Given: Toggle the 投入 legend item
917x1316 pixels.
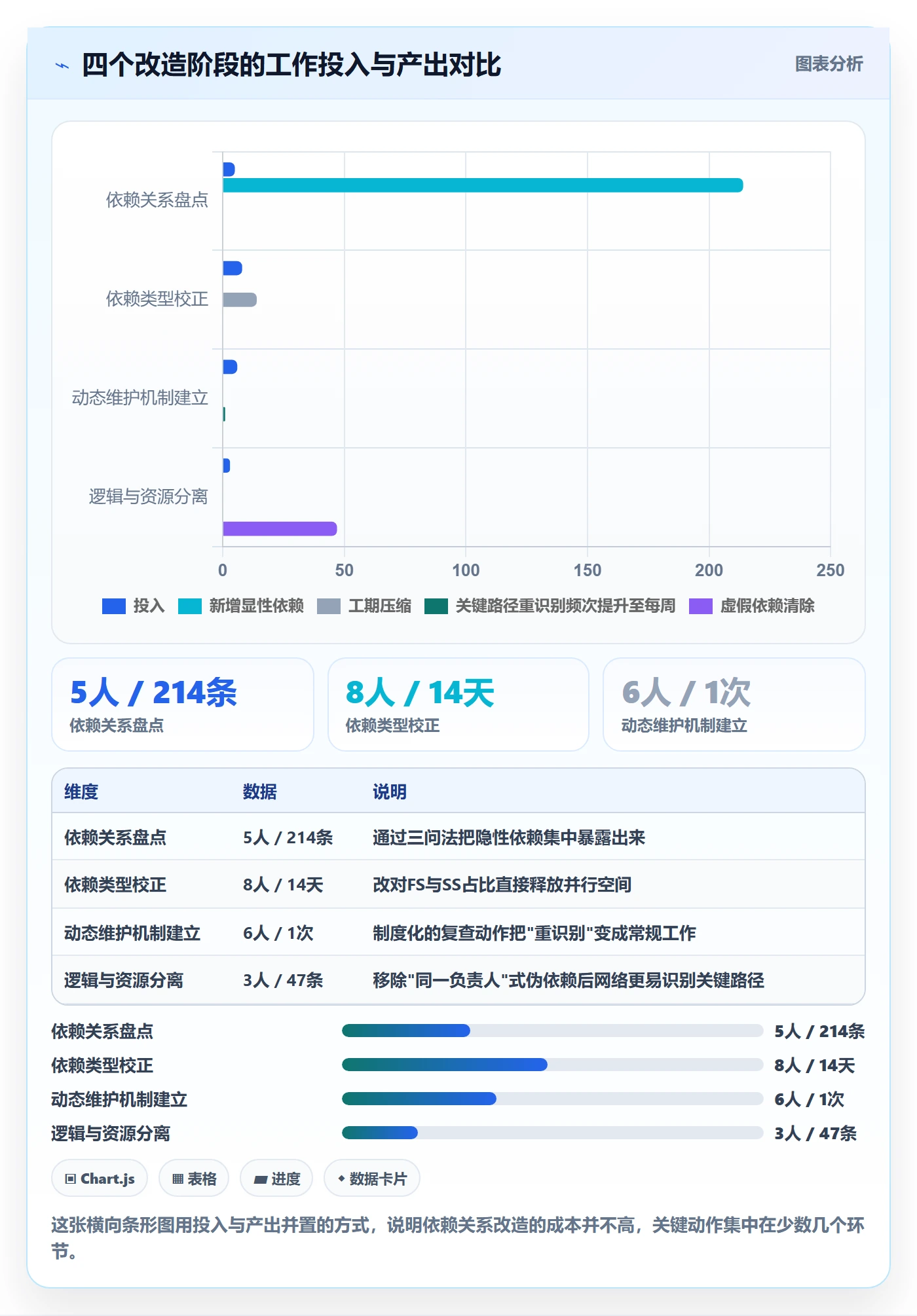Looking at the screenshot, I should (134, 606).
